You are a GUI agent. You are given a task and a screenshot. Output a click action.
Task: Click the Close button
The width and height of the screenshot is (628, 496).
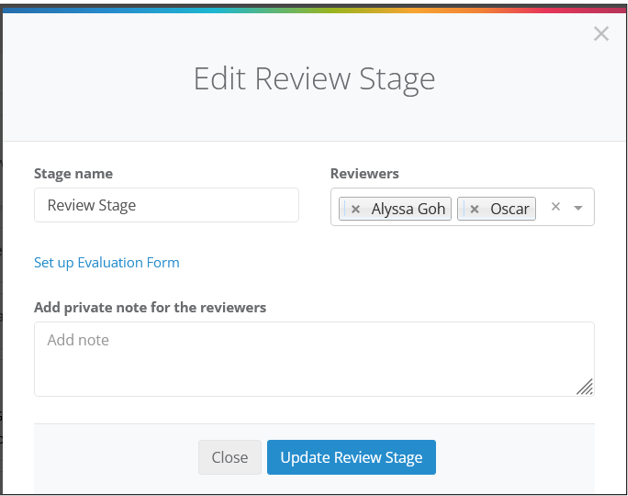point(229,457)
